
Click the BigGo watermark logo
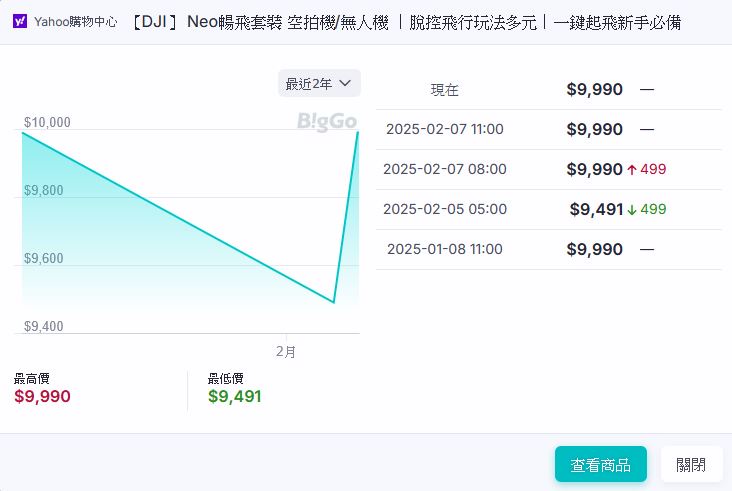click(x=326, y=121)
